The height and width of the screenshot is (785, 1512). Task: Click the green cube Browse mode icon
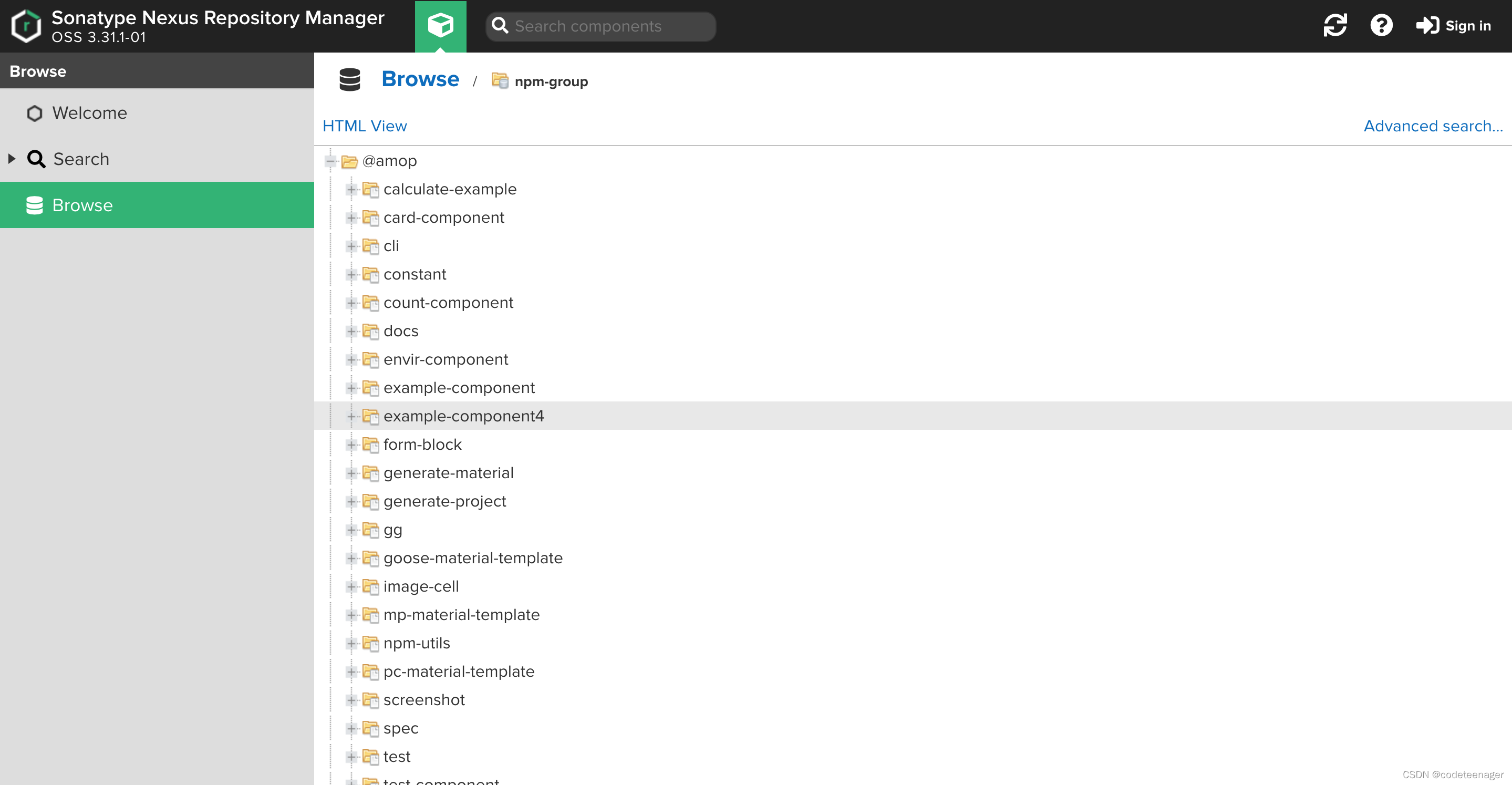coord(440,26)
